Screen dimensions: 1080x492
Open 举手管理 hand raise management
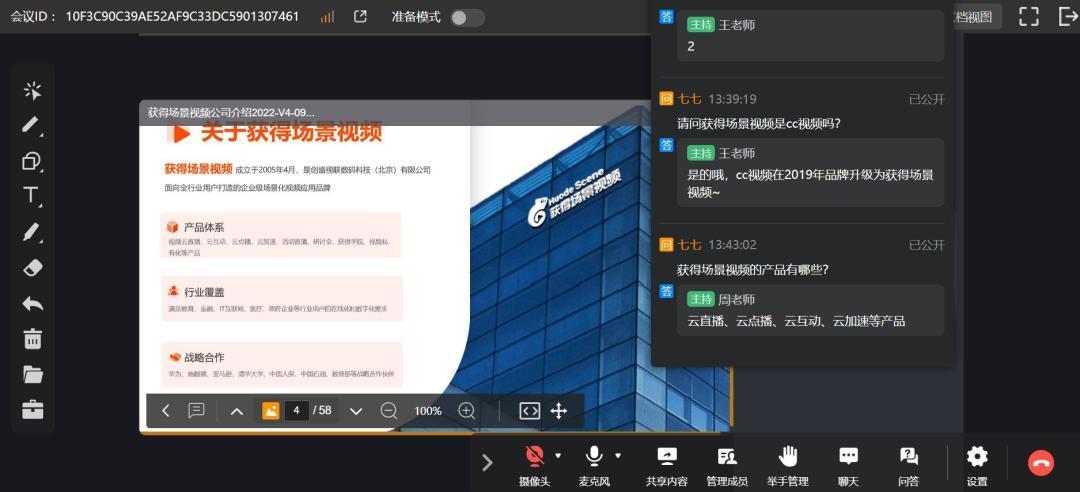click(788, 464)
